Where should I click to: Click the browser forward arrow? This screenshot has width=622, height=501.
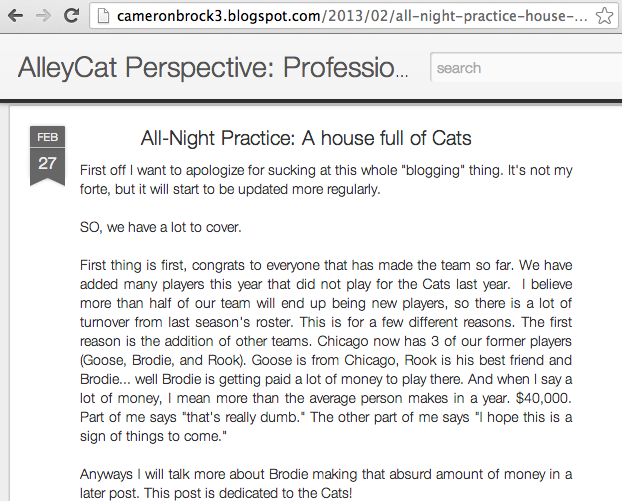[42, 15]
